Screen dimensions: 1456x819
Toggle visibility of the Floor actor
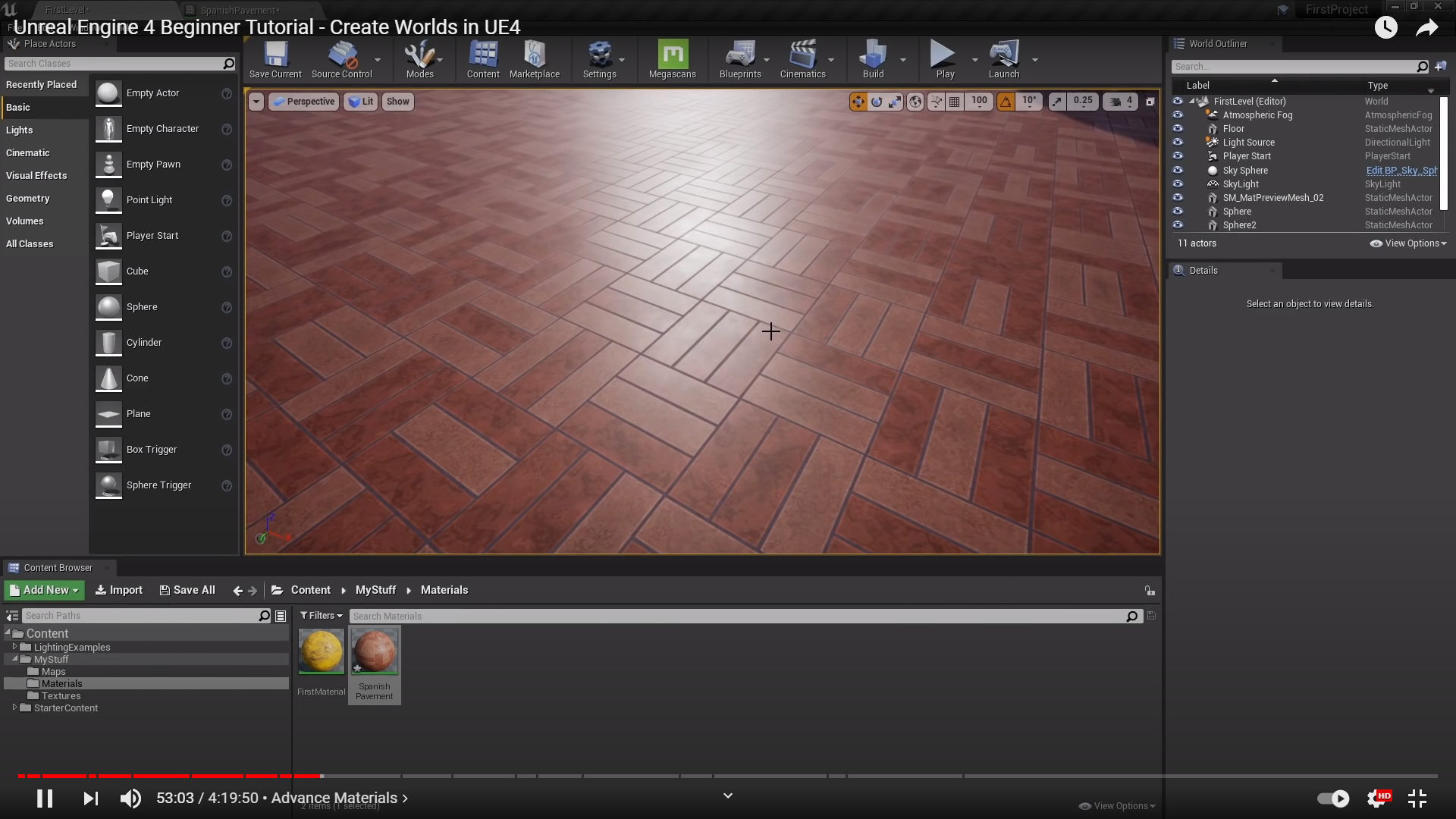pos(1178,129)
